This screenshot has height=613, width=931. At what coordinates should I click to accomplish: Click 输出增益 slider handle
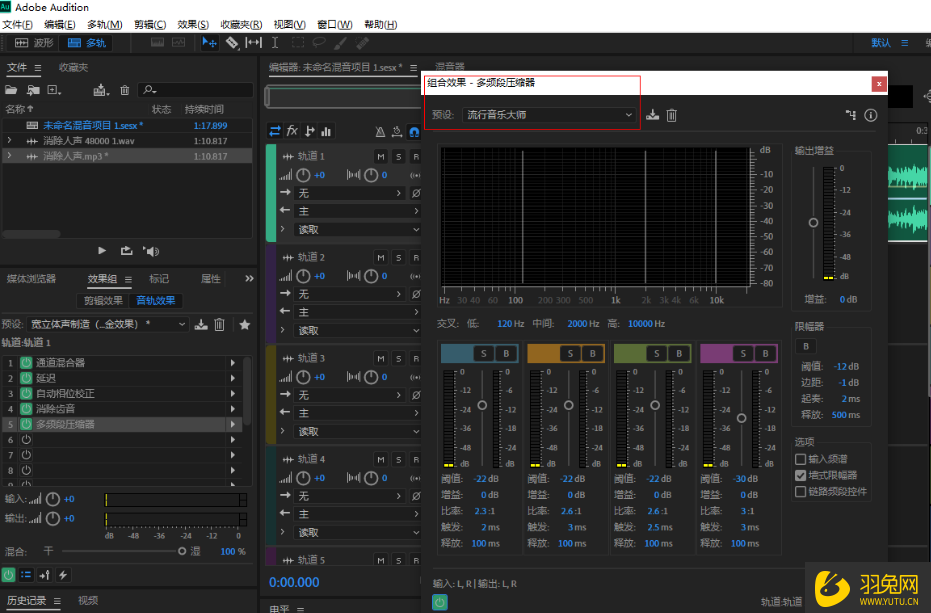point(813,223)
